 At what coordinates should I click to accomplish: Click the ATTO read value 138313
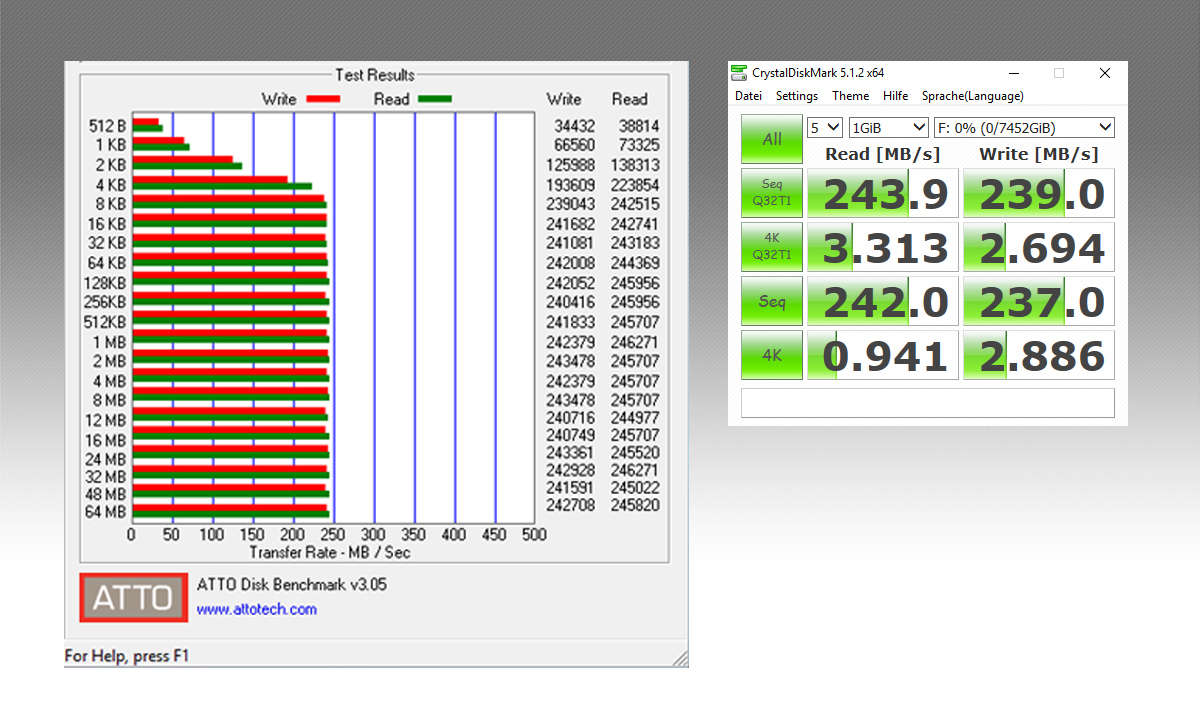[635, 165]
